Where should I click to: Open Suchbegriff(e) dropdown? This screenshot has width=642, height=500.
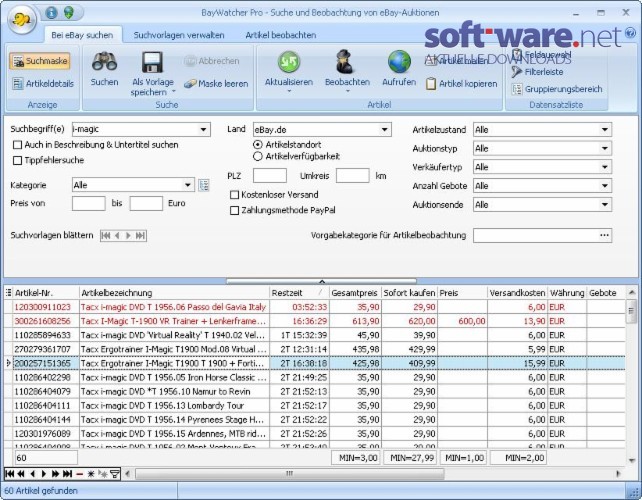click(x=203, y=129)
